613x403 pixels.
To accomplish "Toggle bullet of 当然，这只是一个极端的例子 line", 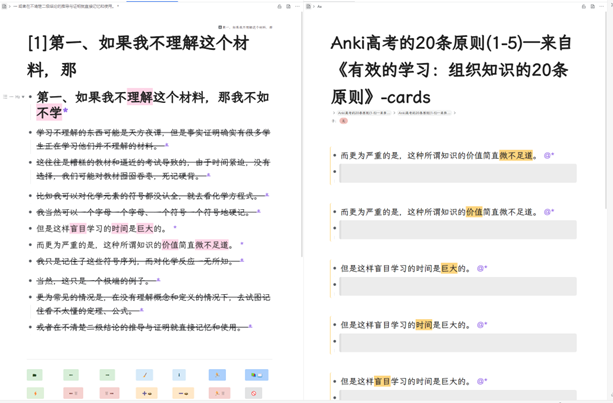I will (29, 281).
